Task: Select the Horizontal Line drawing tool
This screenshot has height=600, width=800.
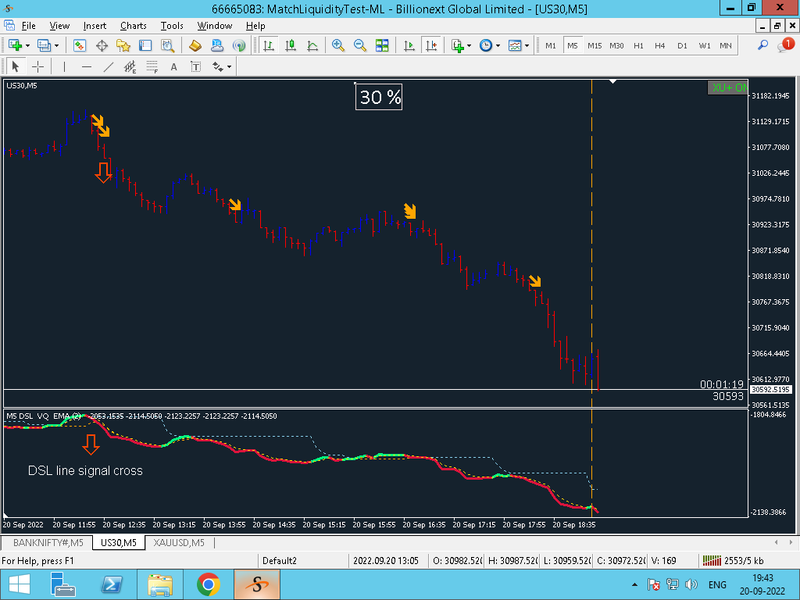Action: pos(87,67)
